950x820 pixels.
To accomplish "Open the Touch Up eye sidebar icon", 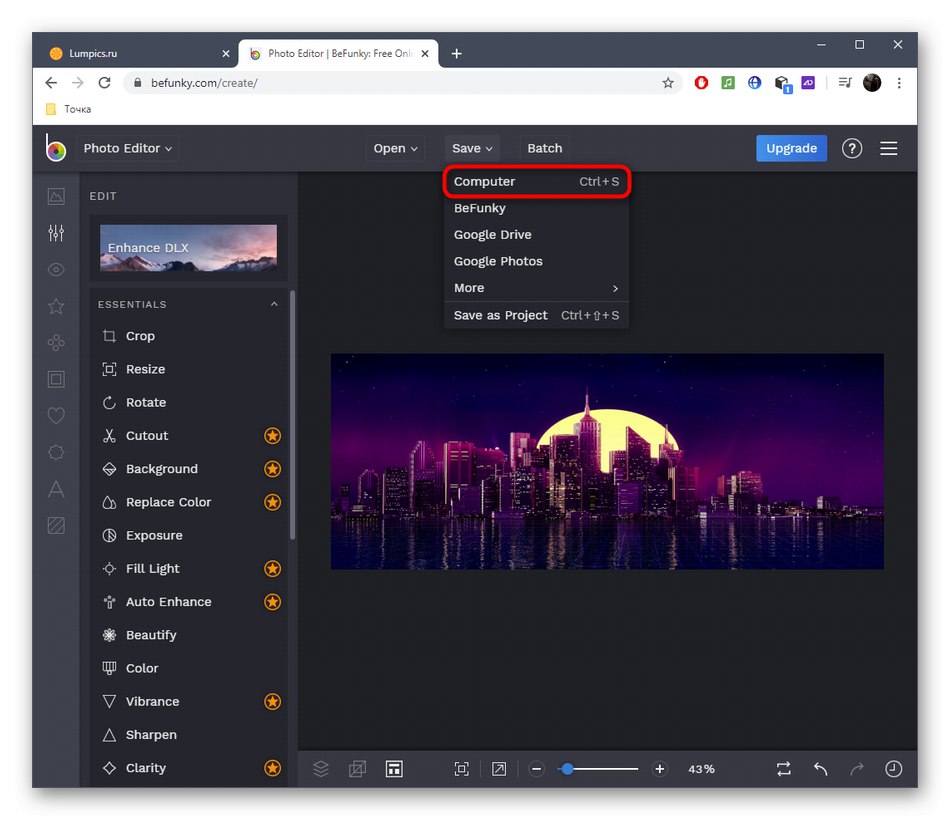I will (x=56, y=270).
